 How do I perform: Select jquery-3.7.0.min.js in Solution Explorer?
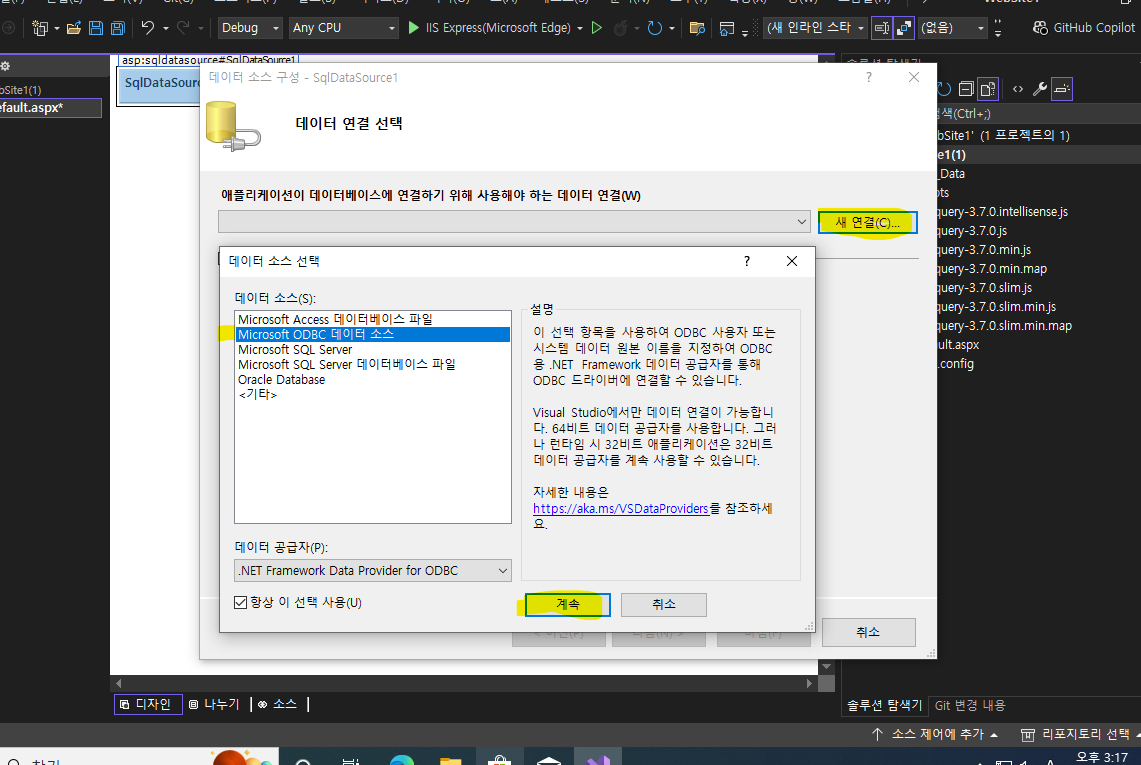[x=984, y=250]
